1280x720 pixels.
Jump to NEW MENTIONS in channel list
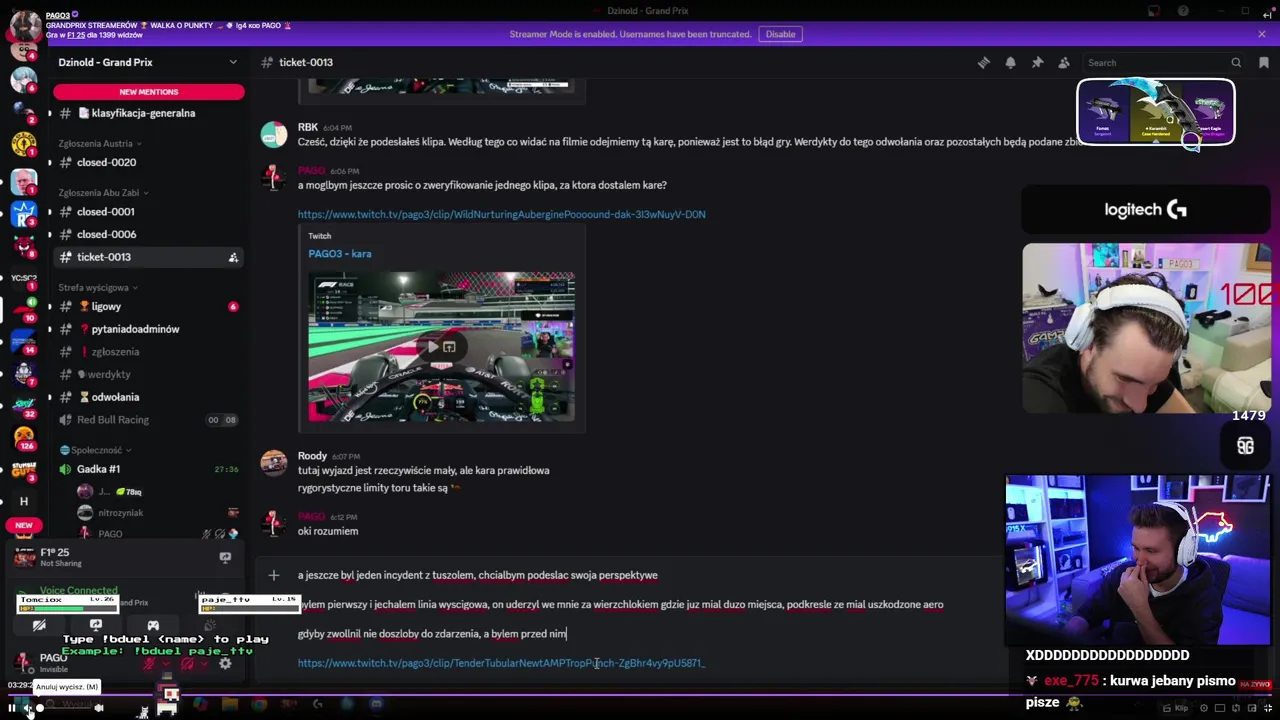[149, 92]
